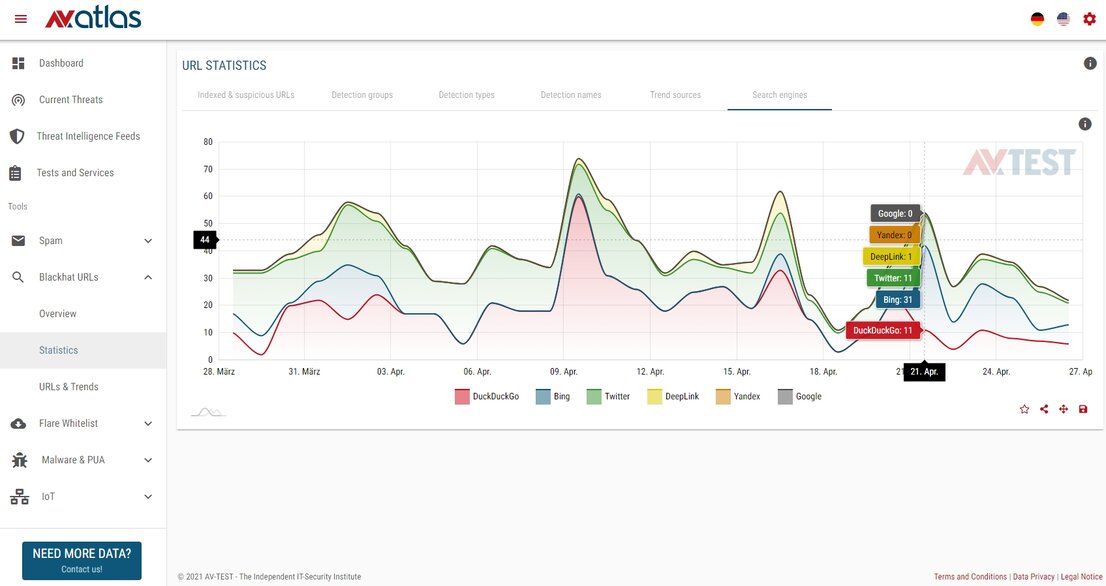Image resolution: width=1106 pixels, height=586 pixels.
Task: Open the hamburger navigation menu
Action: pyautogui.click(x=20, y=19)
